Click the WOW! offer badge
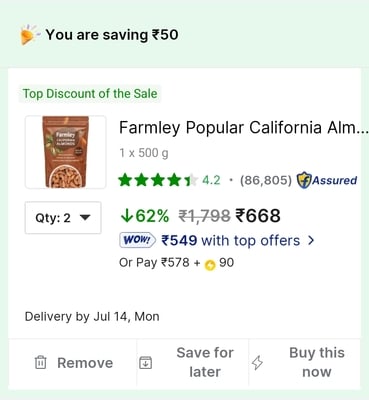This screenshot has width=369, height=400. click(x=137, y=240)
